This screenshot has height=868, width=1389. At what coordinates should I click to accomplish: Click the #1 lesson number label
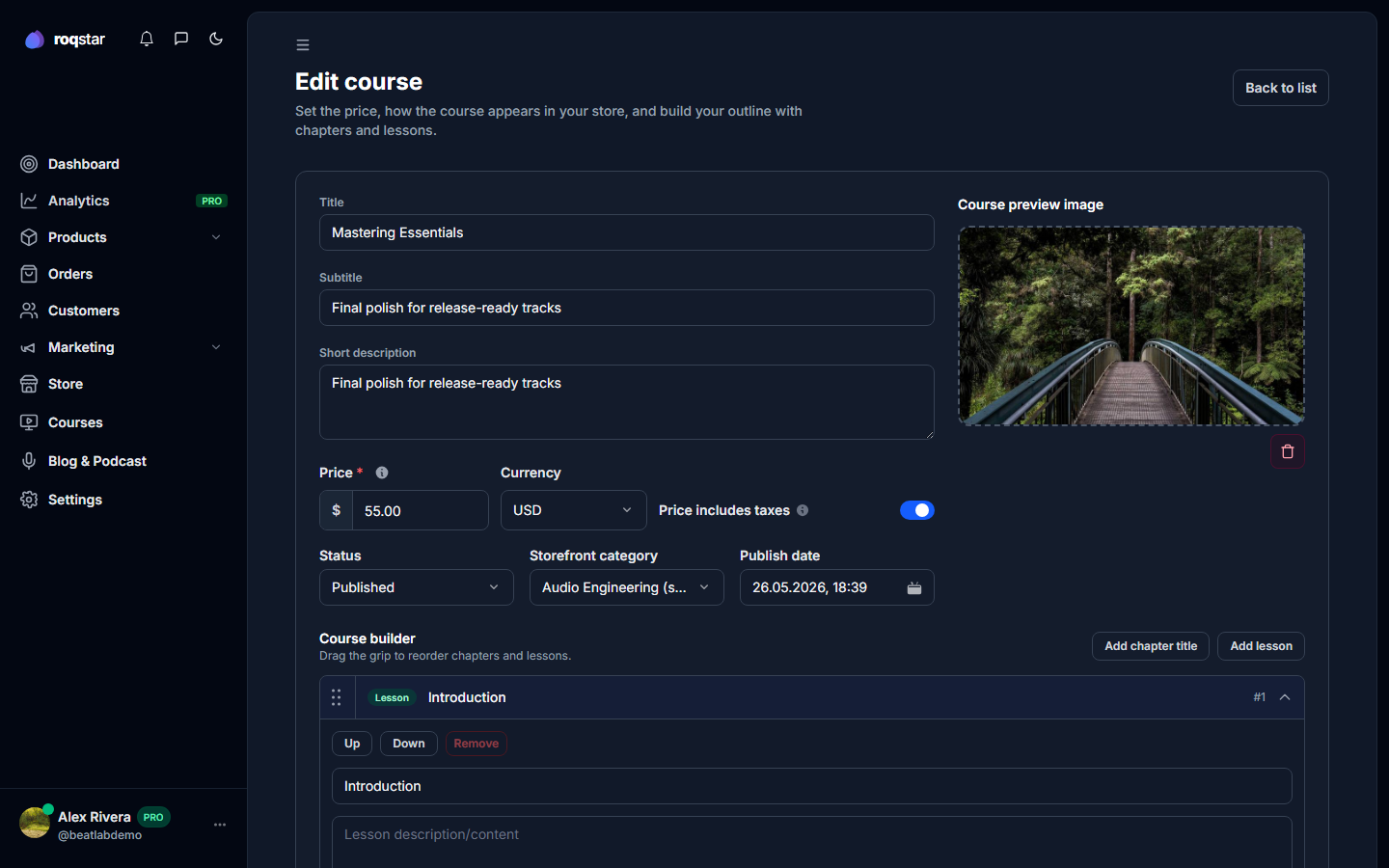[1260, 697]
